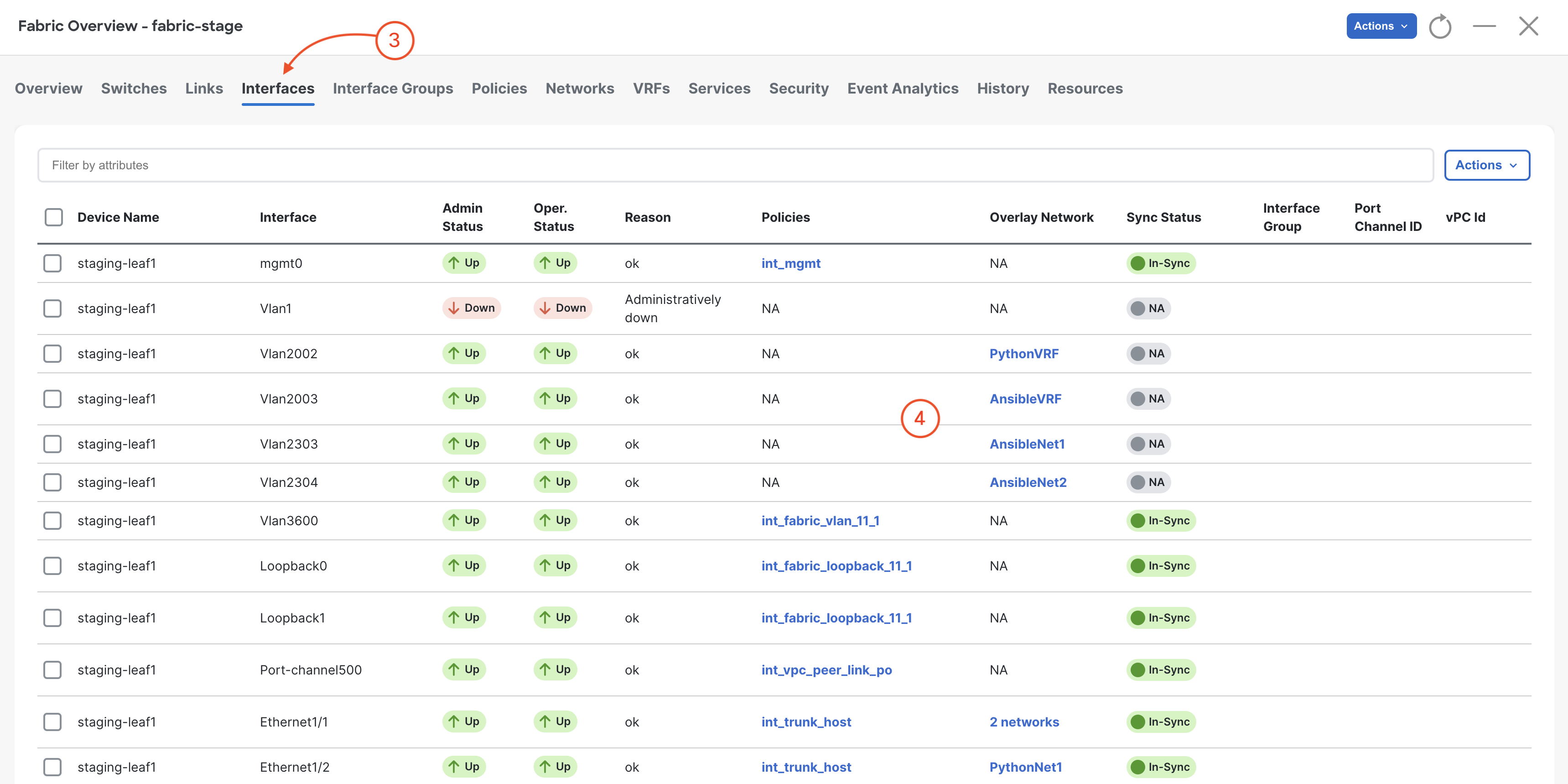The height and width of the screenshot is (784, 1568).
Task: Go to the Networks tab
Action: (580, 89)
